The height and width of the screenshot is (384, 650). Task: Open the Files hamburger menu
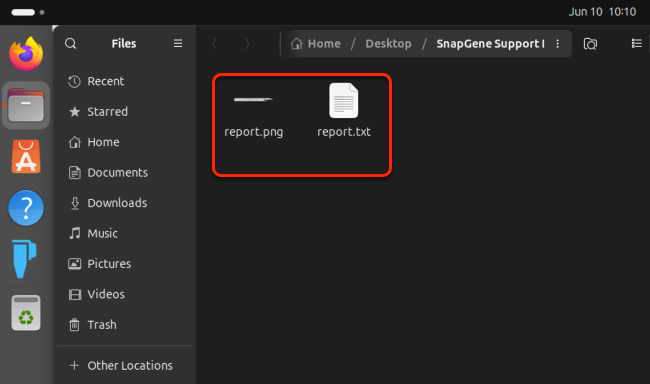click(x=178, y=44)
